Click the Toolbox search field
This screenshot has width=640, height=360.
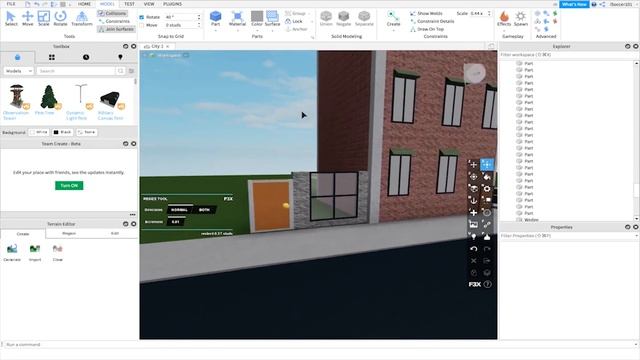pos(76,71)
